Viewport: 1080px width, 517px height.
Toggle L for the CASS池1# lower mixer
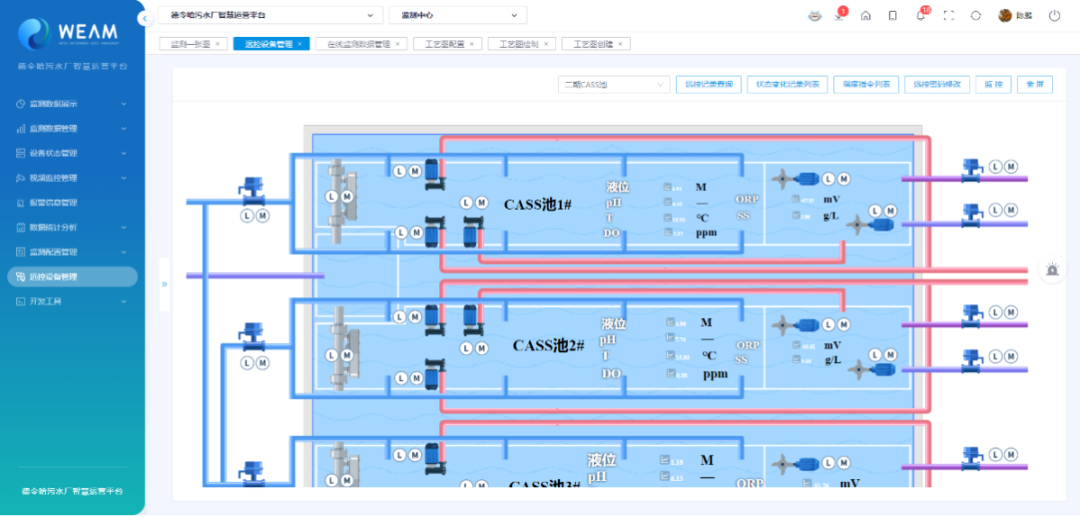point(875,211)
